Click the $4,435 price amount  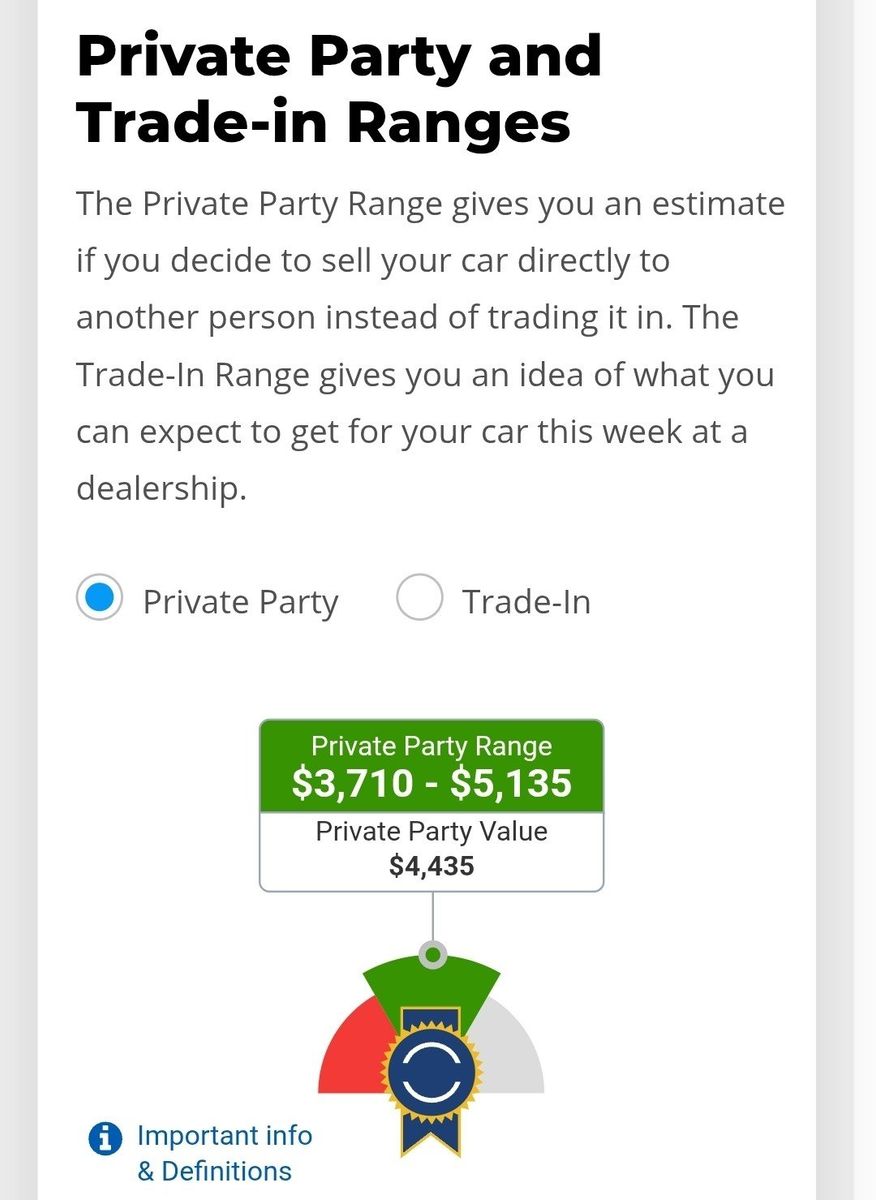coord(432,866)
